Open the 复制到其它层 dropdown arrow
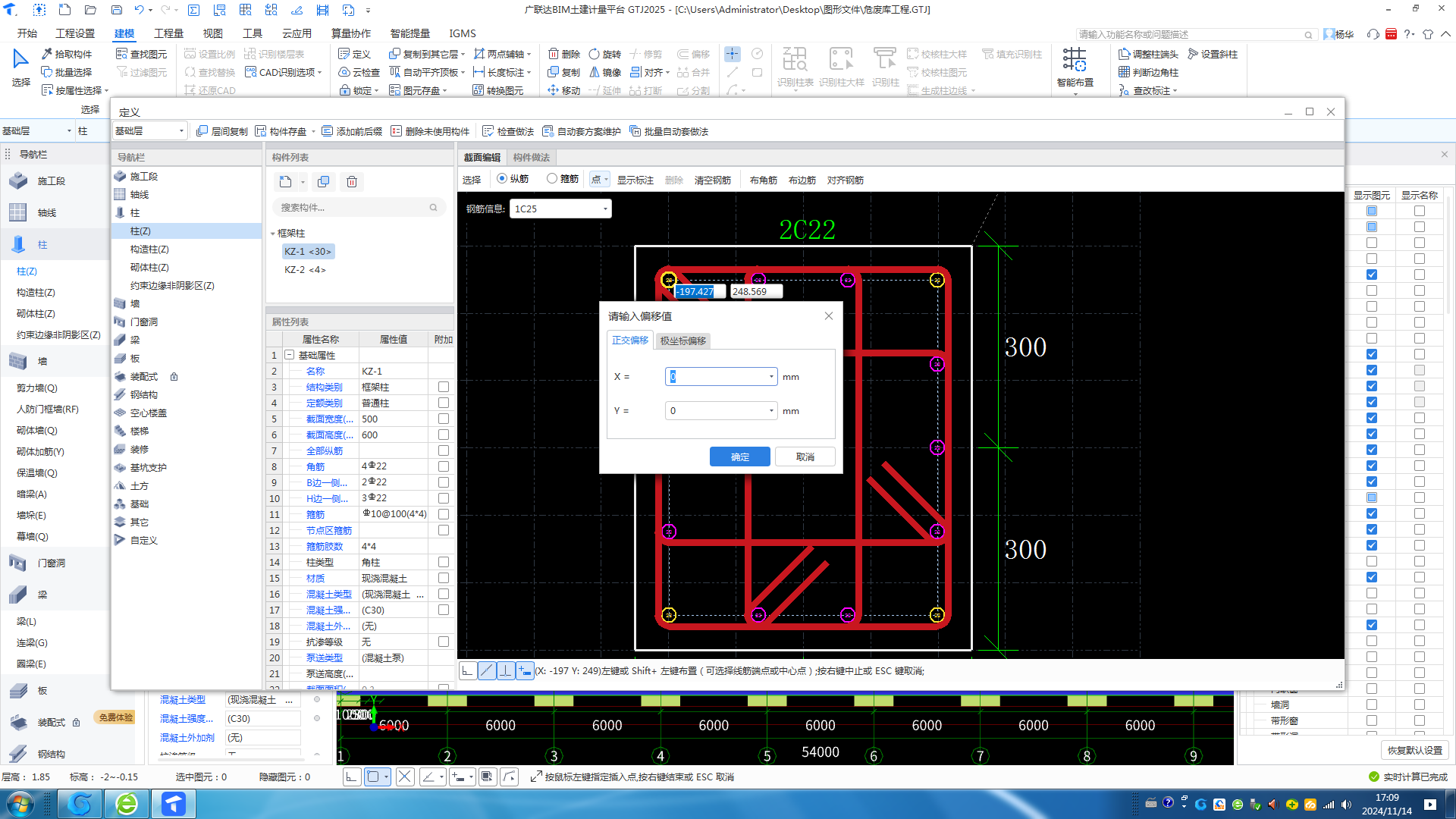The height and width of the screenshot is (819, 1456). (x=463, y=55)
